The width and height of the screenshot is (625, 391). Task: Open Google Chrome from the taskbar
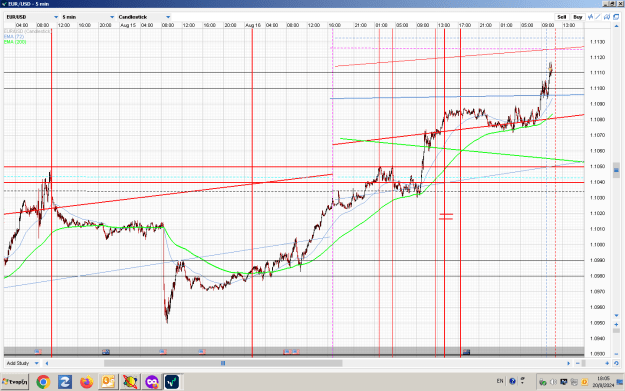click(x=43, y=382)
